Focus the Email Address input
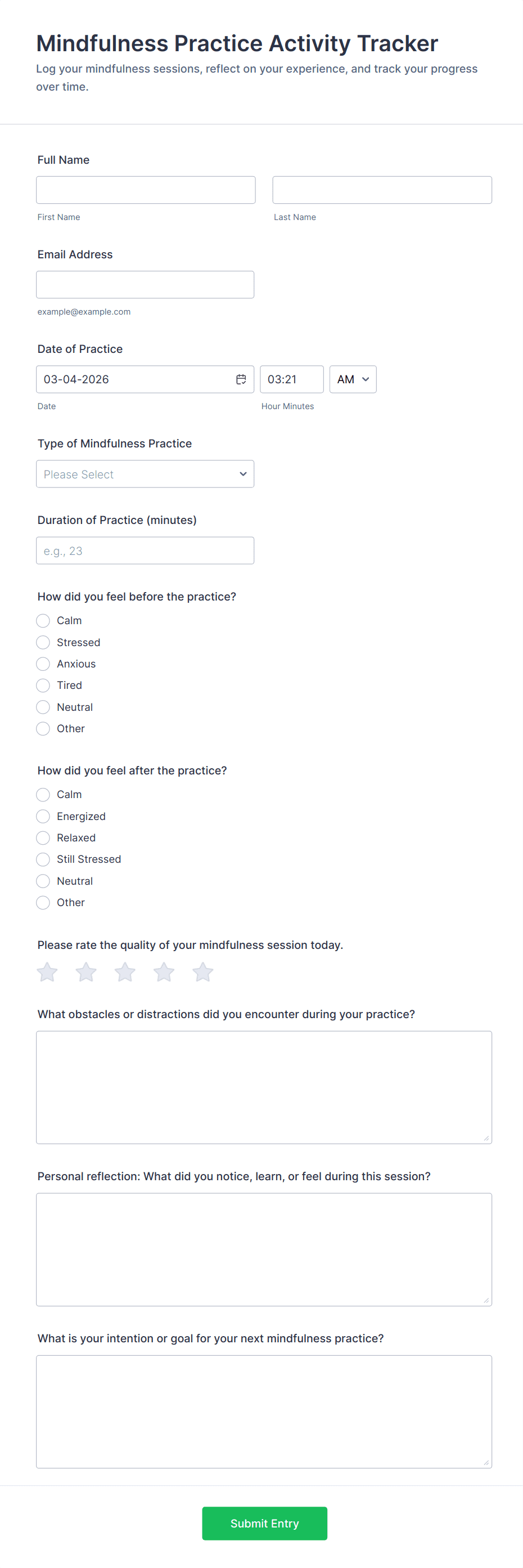 point(145,285)
